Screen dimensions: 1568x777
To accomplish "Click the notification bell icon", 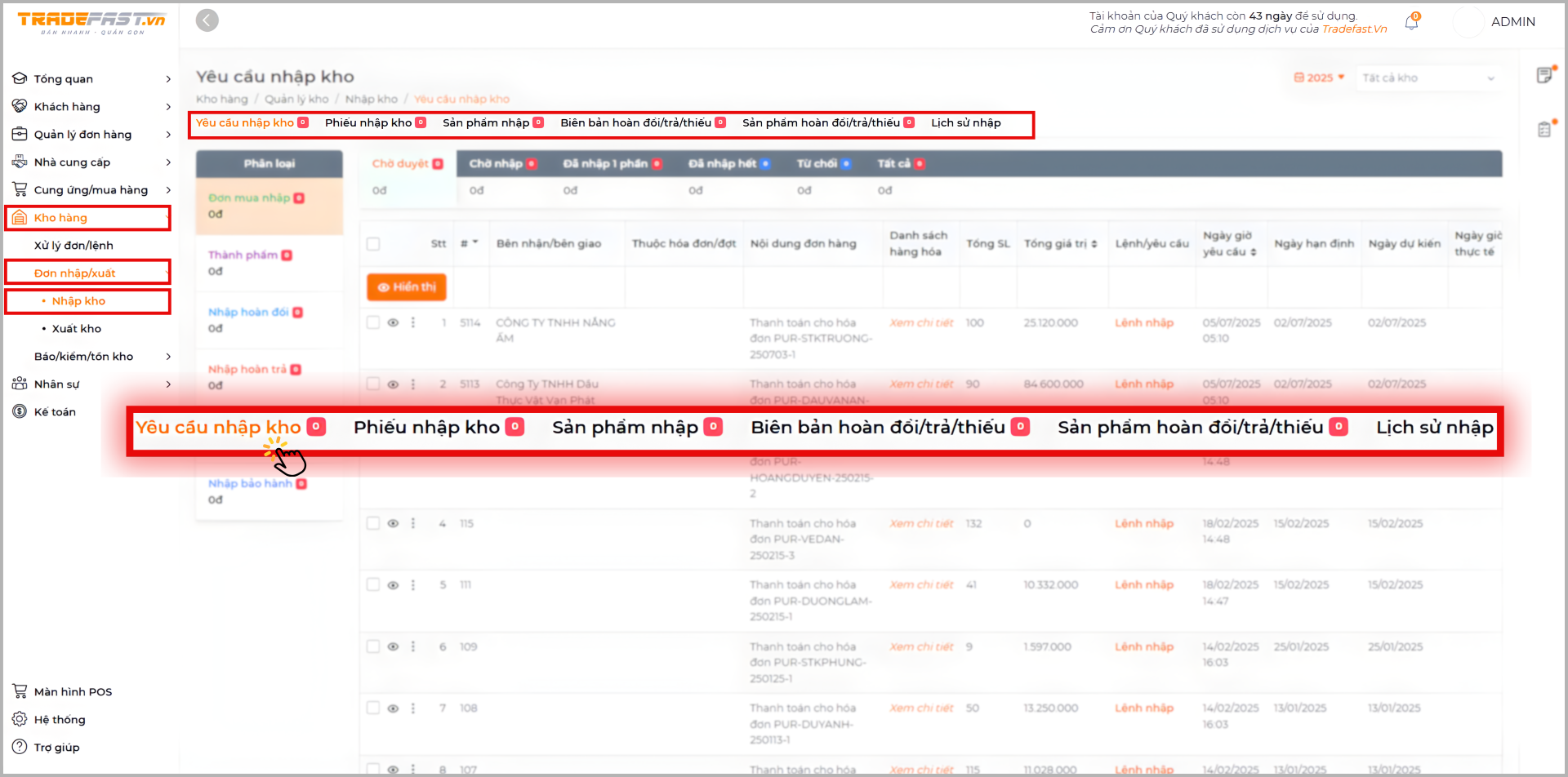I will pos(1411,23).
